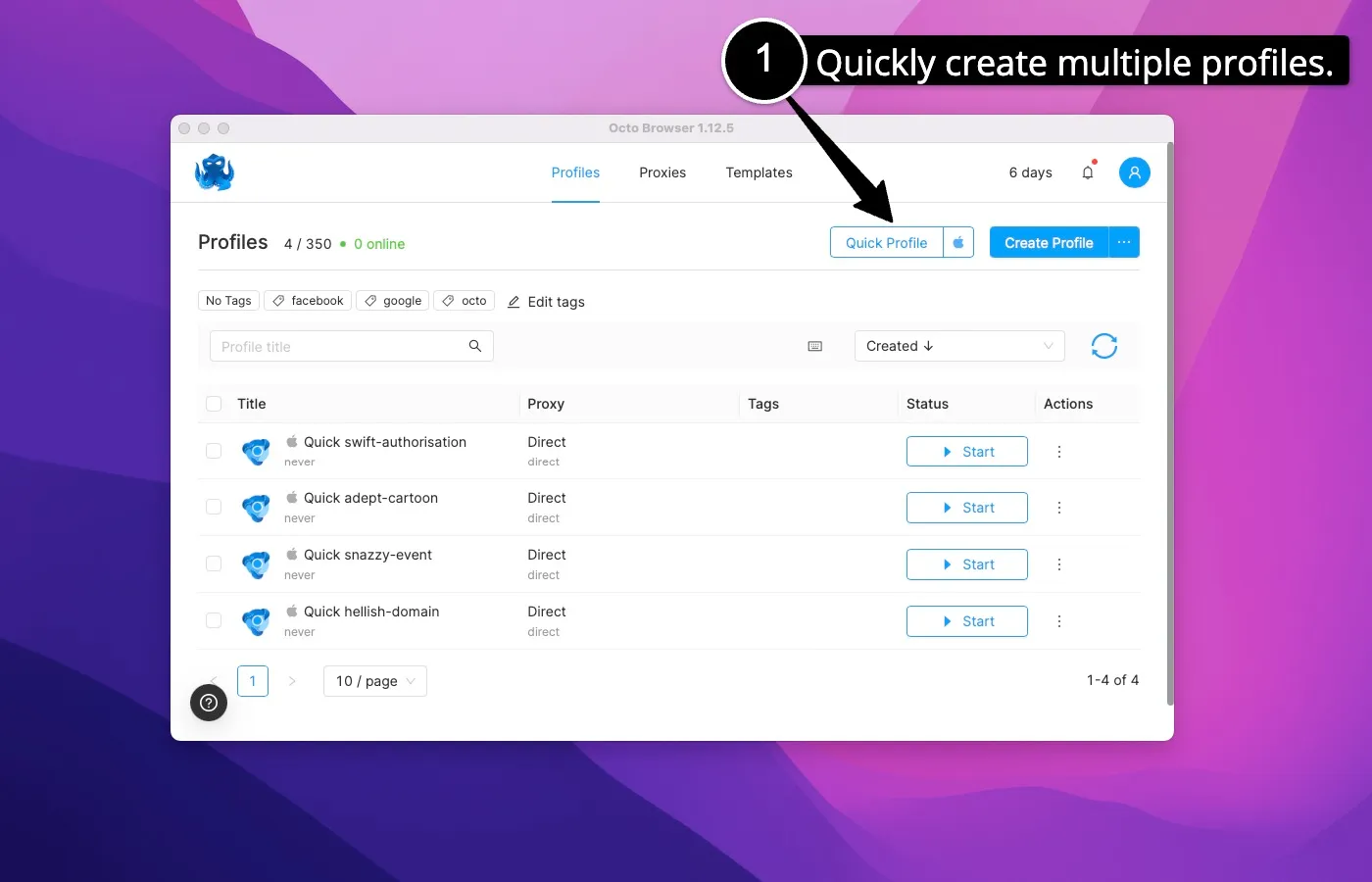This screenshot has width=1372, height=882.
Task: Check the Quick hellish-domain profile checkbox
Action: pos(214,620)
